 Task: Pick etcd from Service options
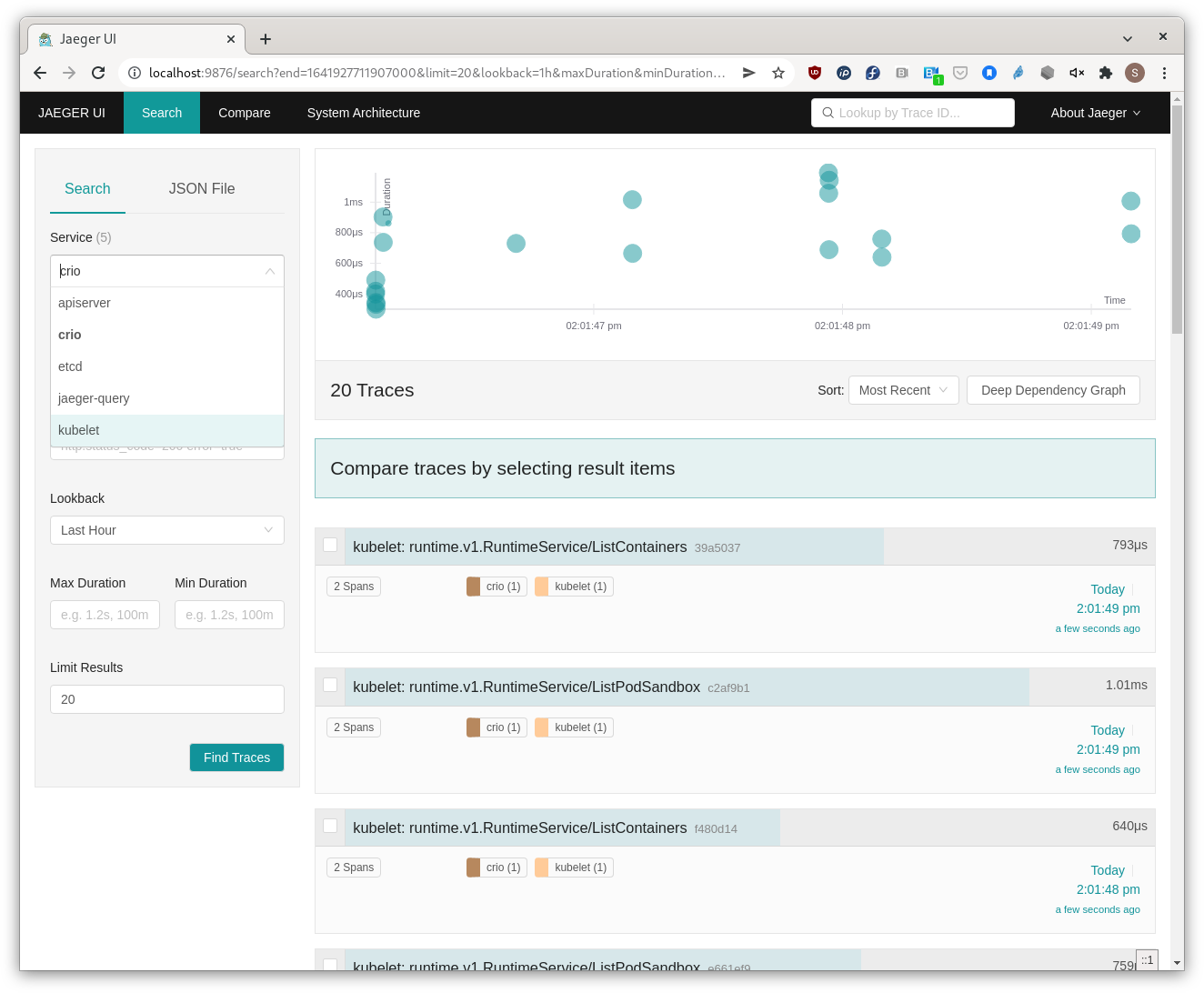pos(167,366)
